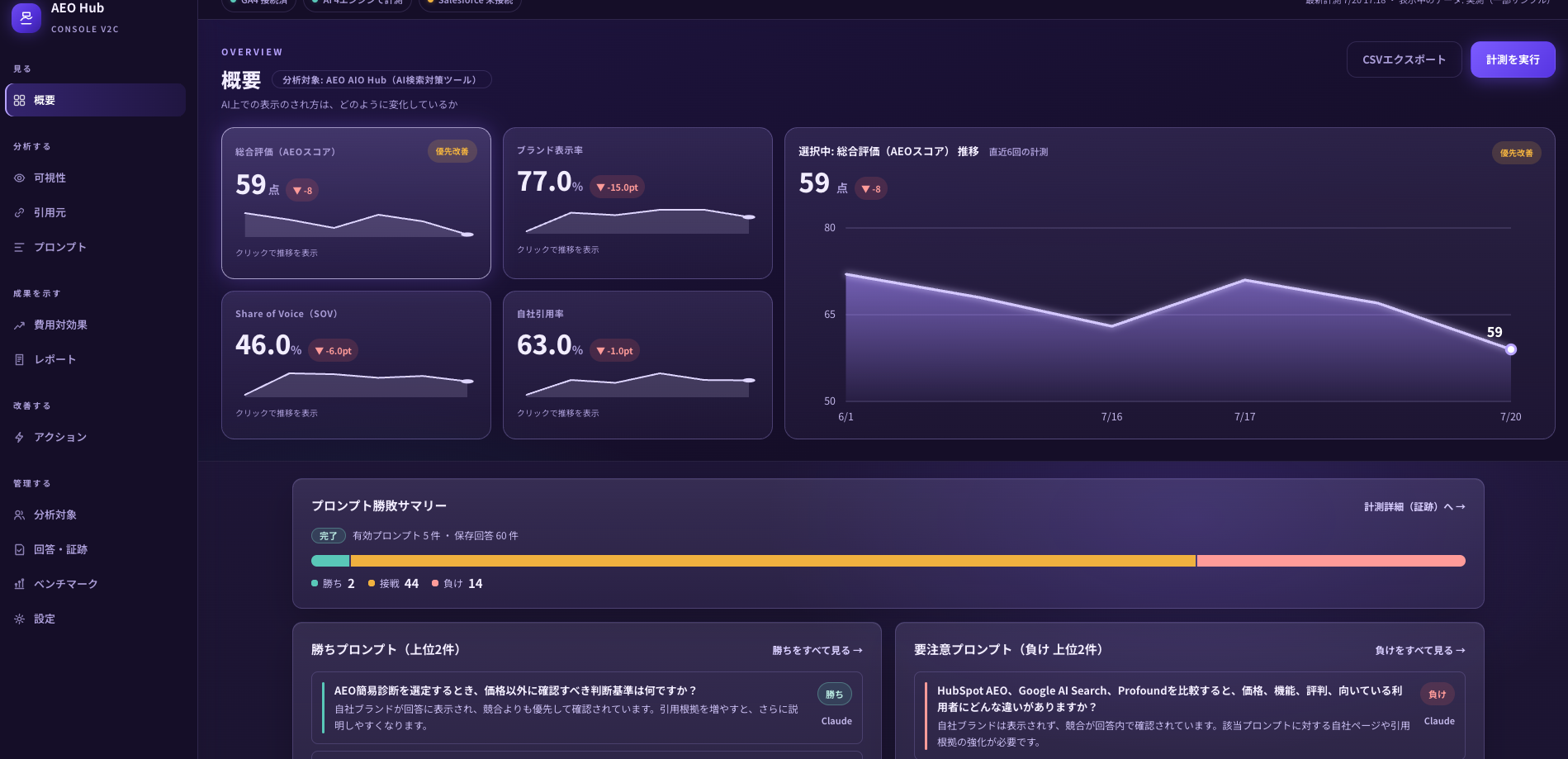1568x759 pixels.
Task: Click the 直近6回の計測 chart subtitle
Action: pyautogui.click(x=1018, y=152)
